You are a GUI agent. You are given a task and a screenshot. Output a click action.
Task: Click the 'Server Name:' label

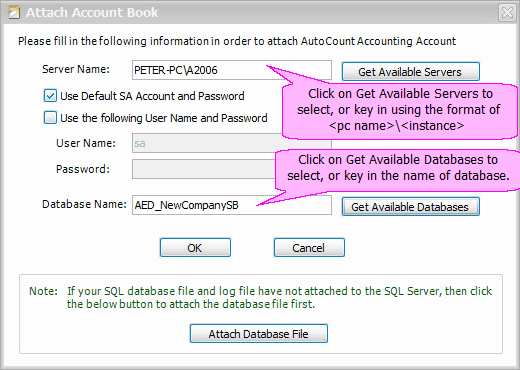pos(76,69)
